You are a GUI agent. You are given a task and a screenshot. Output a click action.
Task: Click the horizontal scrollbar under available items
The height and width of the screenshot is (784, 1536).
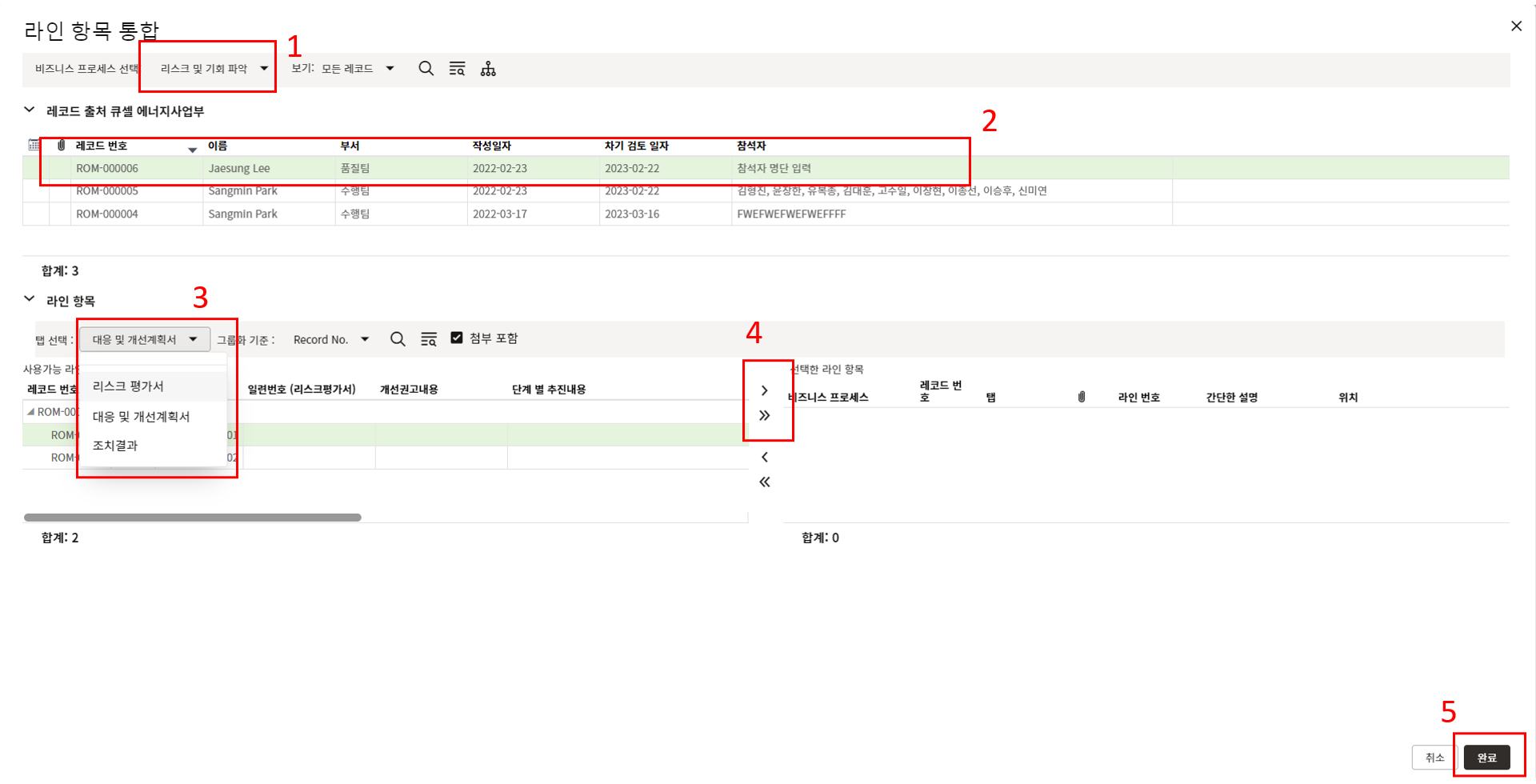click(x=193, y=518)
